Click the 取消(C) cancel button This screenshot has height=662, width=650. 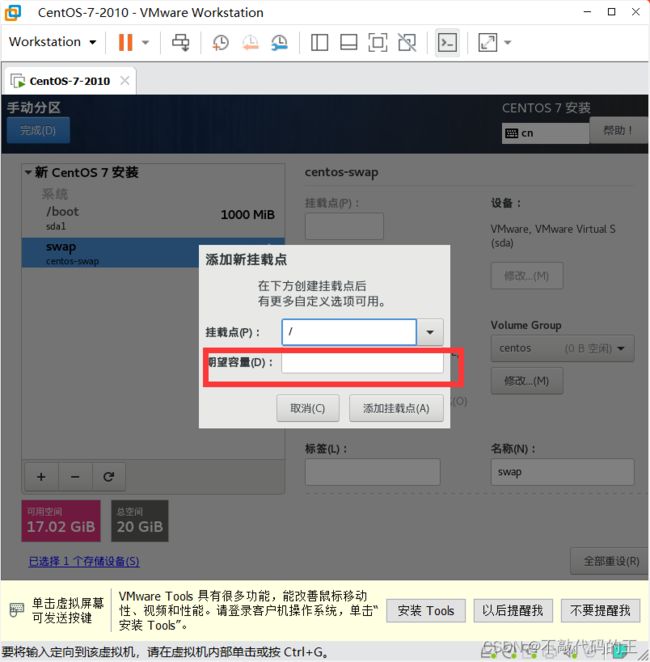pyautogui.click(x=308, y=408)
